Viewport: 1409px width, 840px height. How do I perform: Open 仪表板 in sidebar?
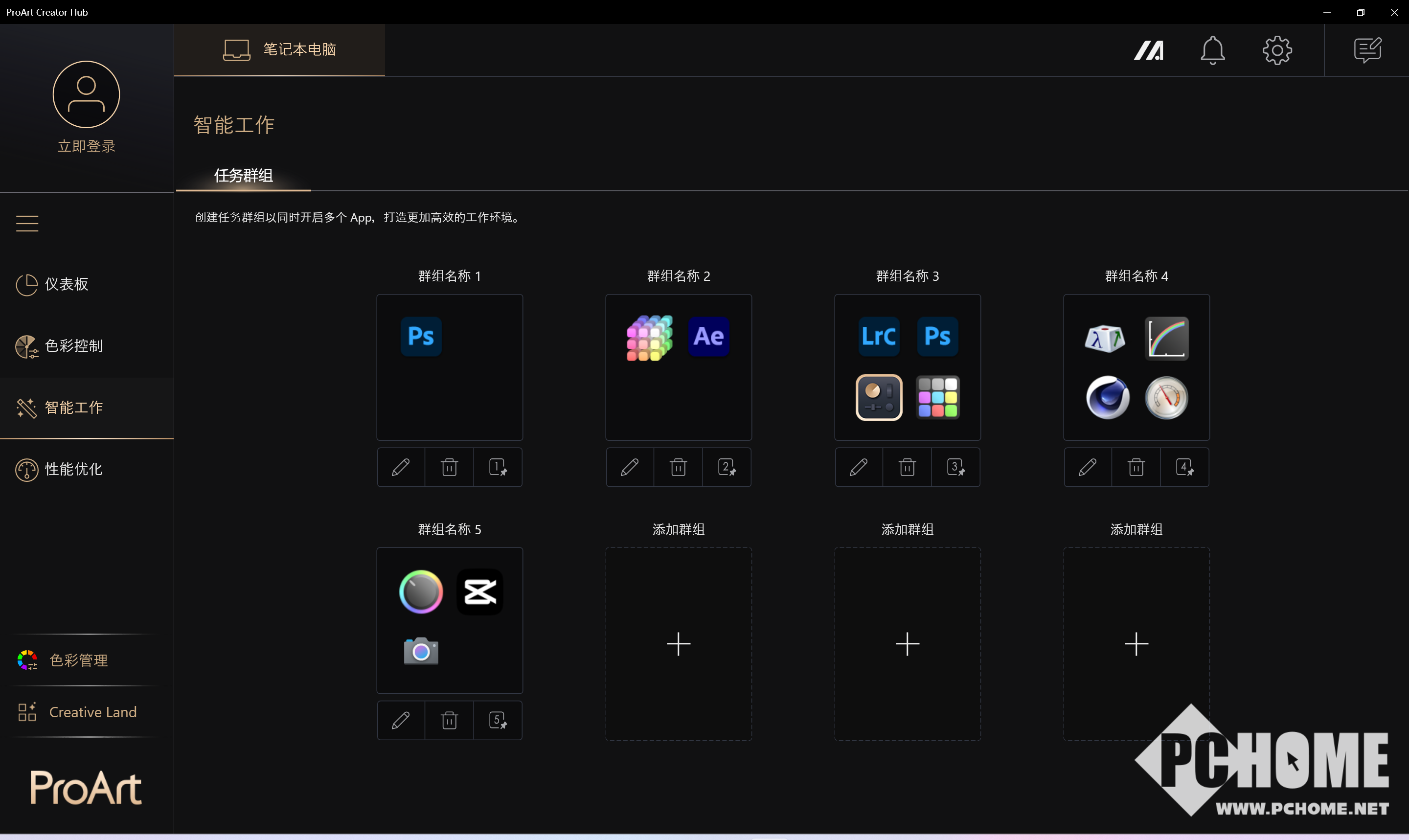tap(87, 284)
